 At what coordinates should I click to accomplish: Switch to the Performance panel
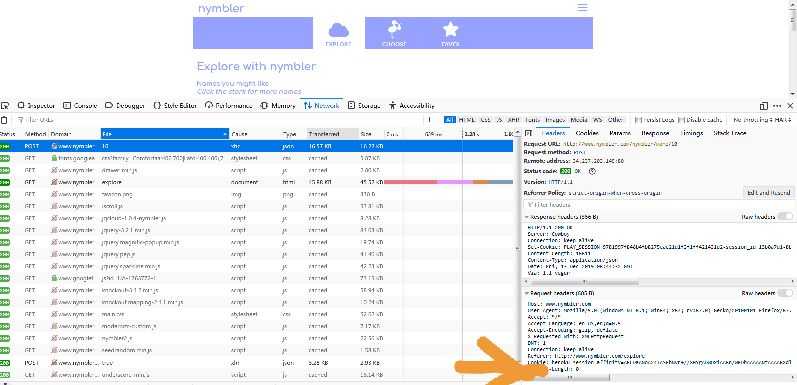tap(229, 106)
